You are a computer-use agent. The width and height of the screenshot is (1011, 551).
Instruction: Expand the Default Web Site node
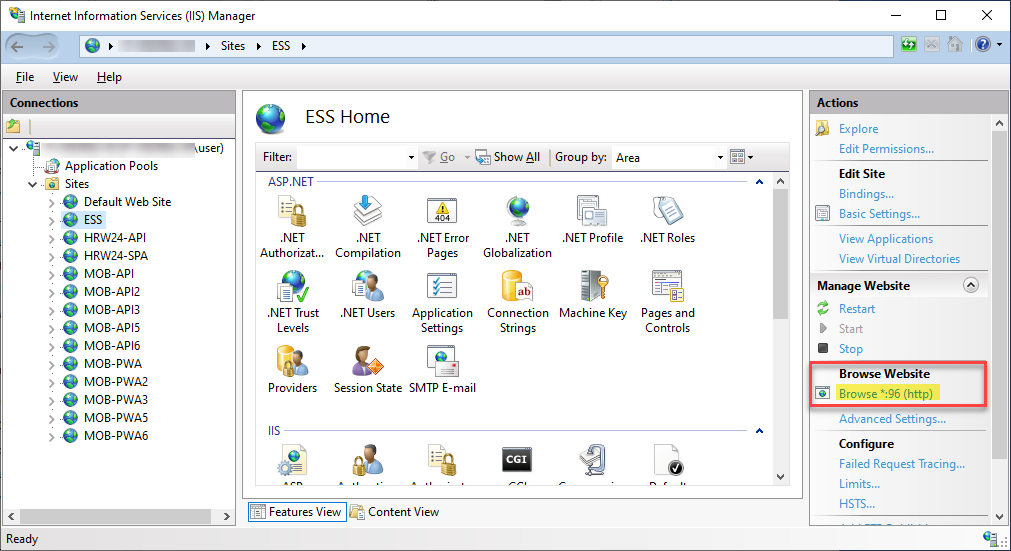coord(52,202)
